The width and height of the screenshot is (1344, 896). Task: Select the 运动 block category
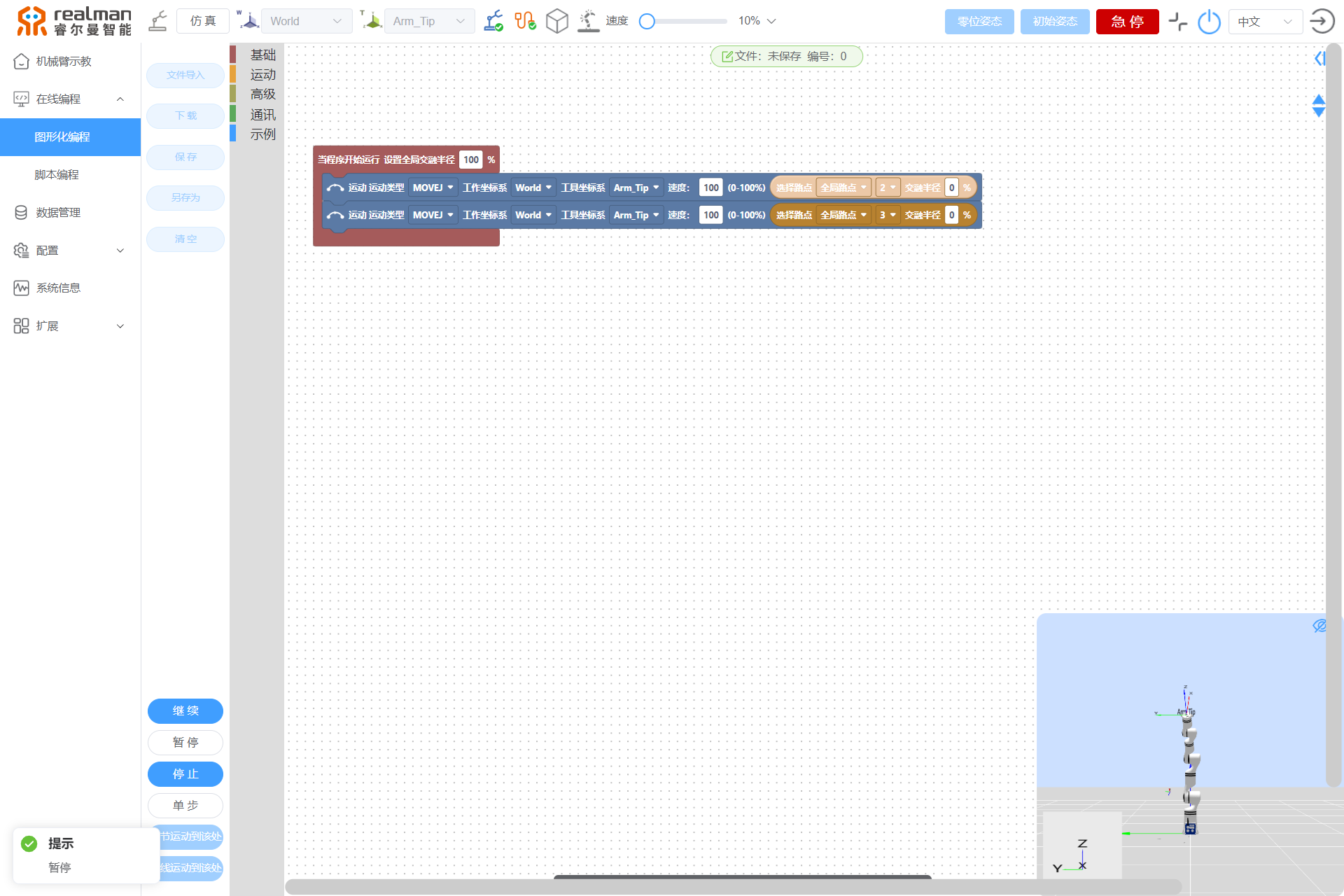click(x=262, y=74)
